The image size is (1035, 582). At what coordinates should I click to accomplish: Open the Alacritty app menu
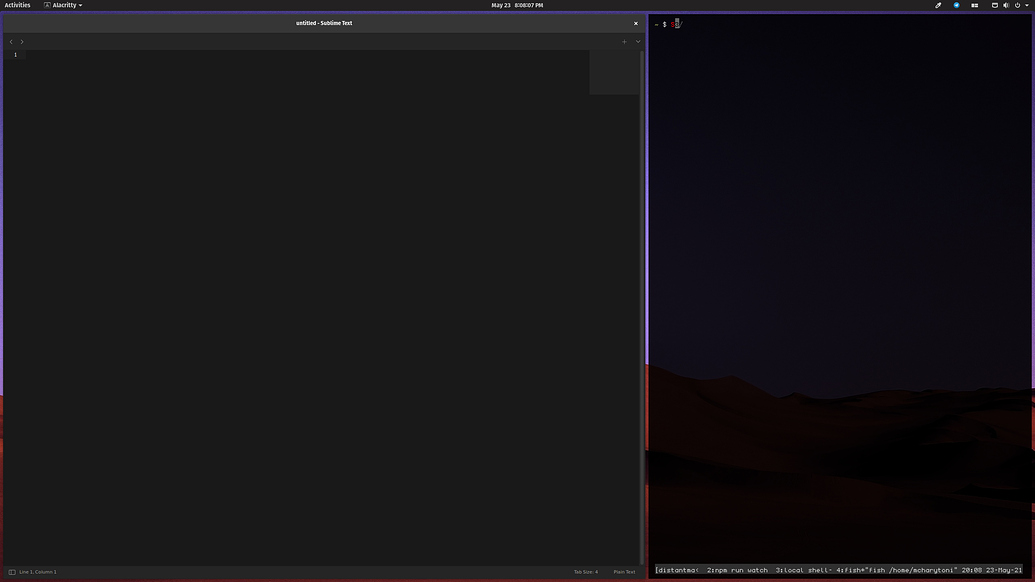[x=63, y=5]
